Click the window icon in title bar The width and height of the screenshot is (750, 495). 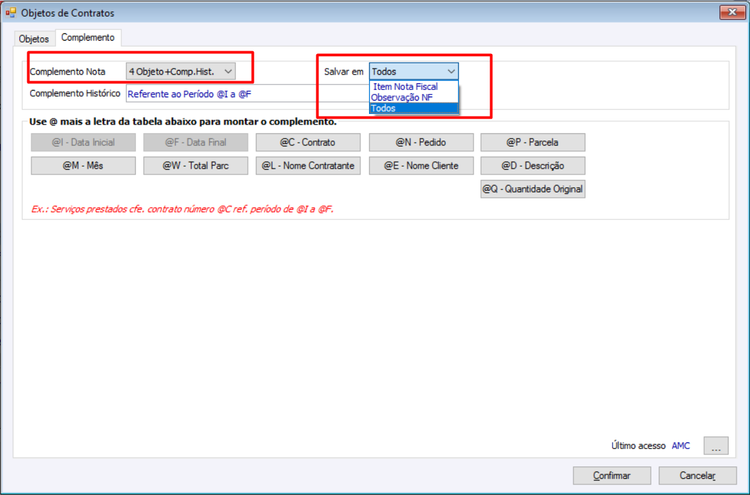coord(11,13)
